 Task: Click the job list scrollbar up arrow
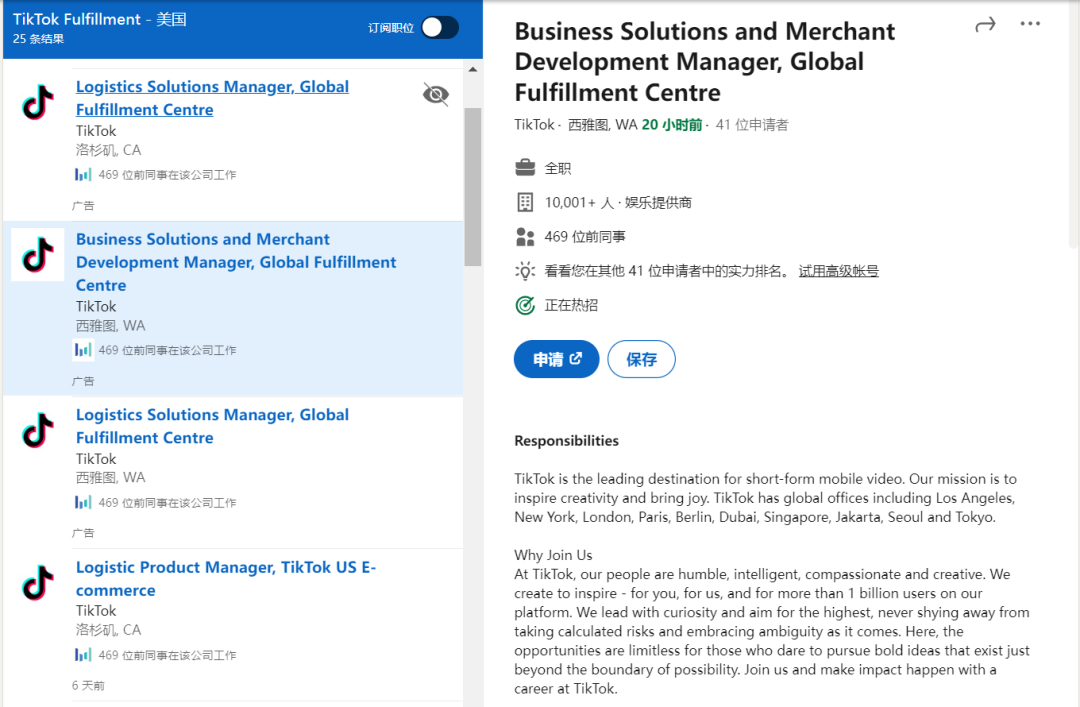pos(473,70)
